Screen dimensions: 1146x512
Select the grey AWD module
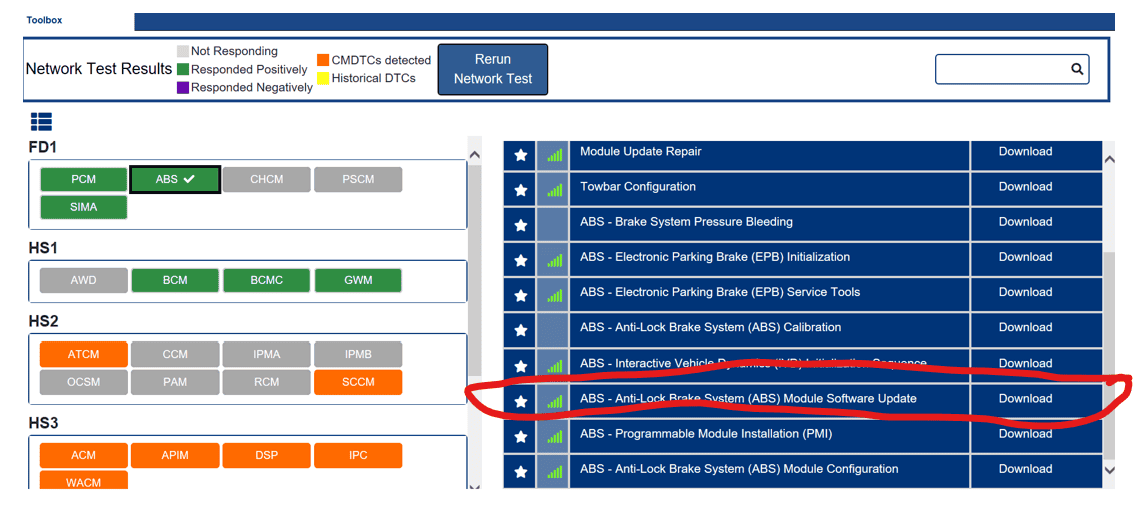tap(83, 280)
